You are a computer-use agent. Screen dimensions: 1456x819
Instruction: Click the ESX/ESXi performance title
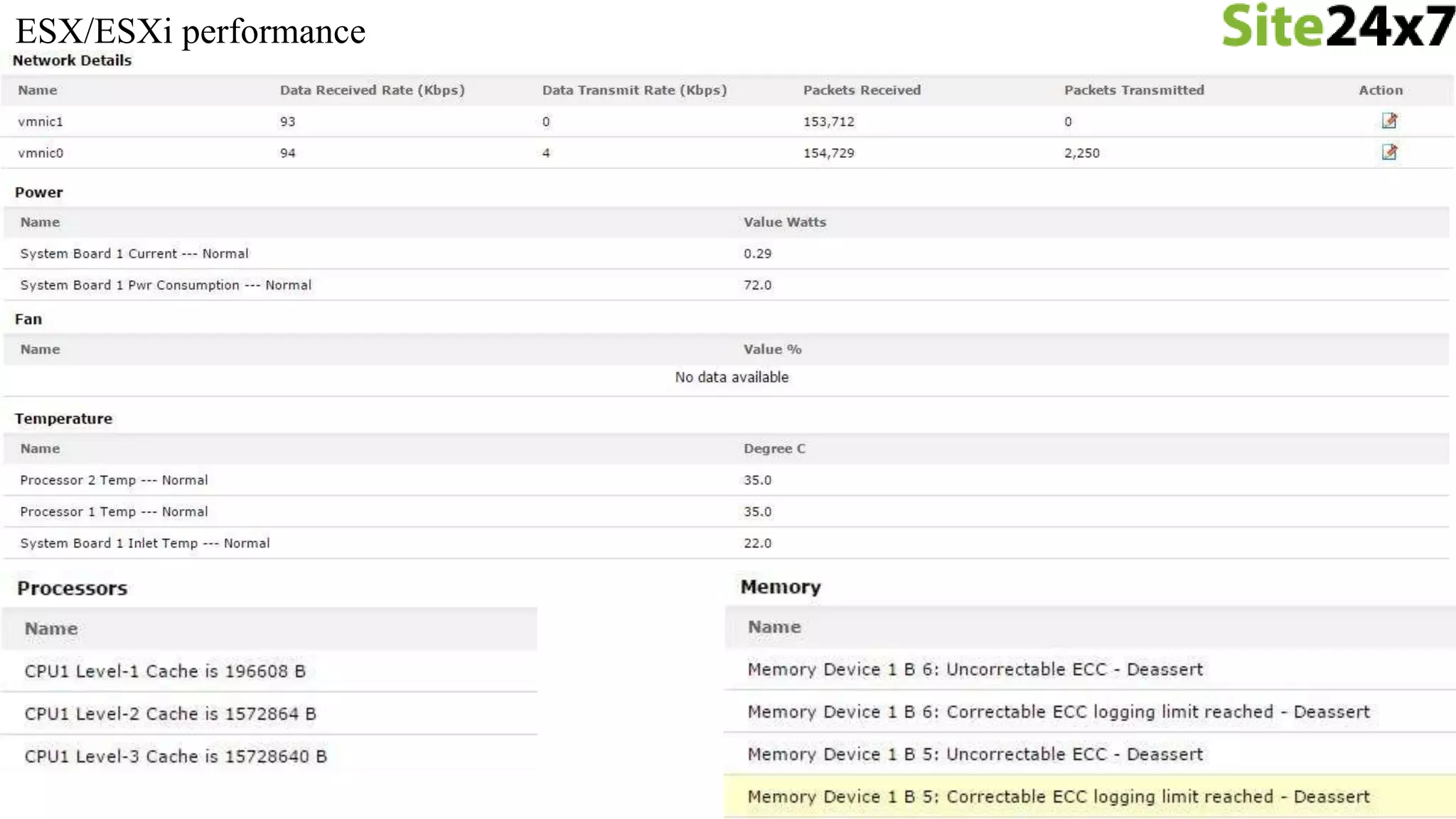pos(191,31)
